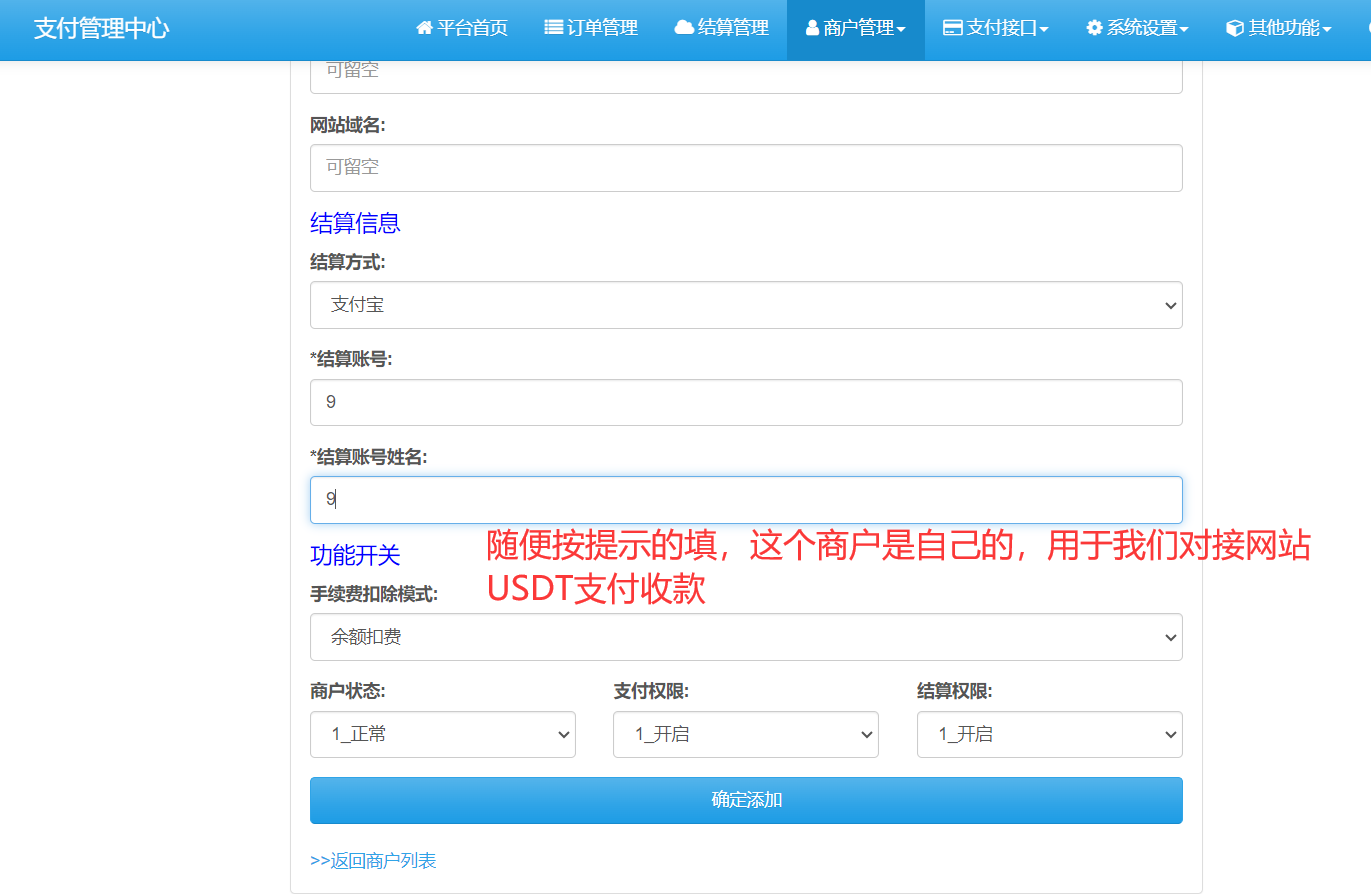The image size is (1371, 894).
Task: Click the 支付管理中心 brand title
Action: [101, 28]
